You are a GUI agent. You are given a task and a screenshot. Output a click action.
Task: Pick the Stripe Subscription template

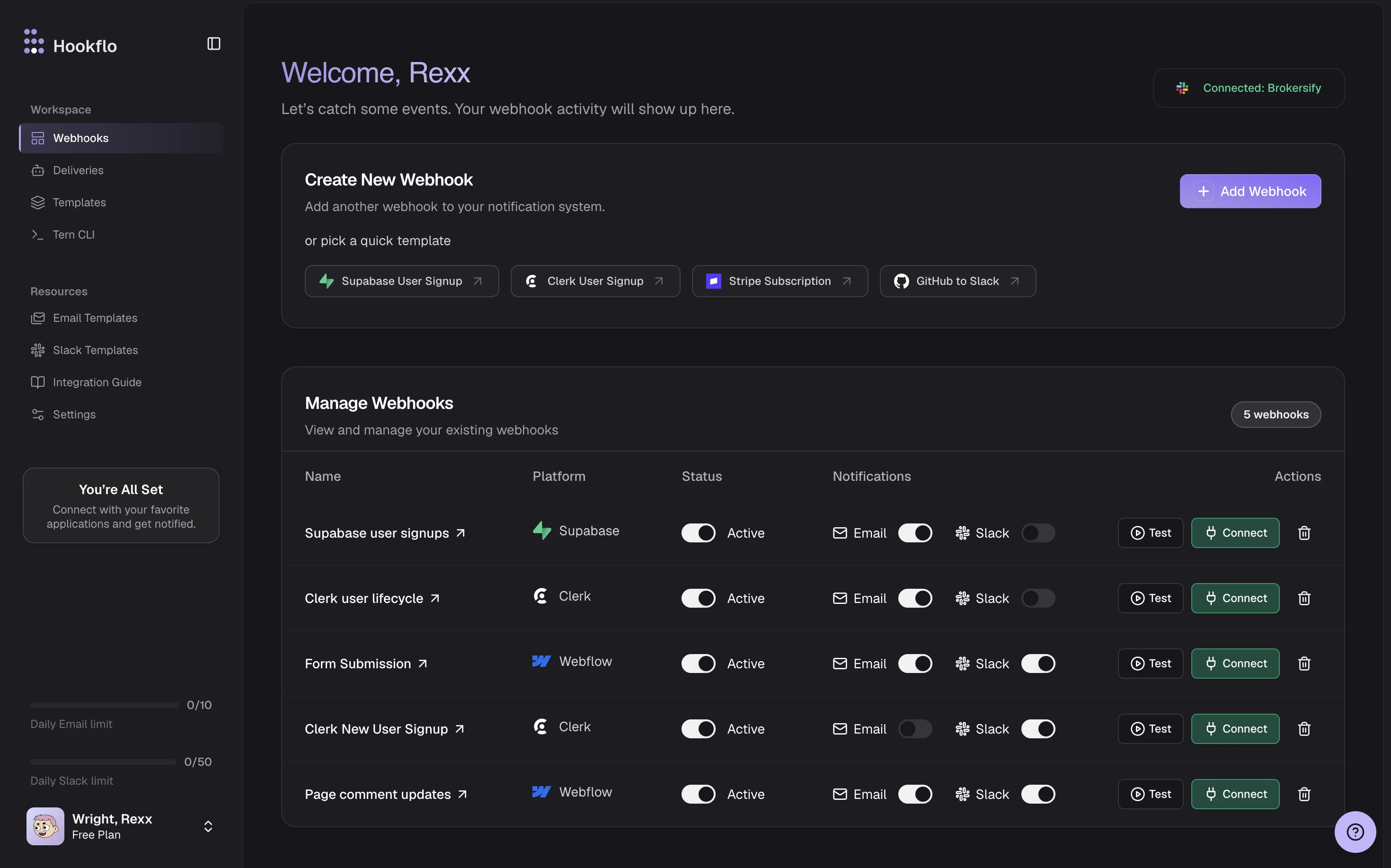(x=780, y=281)
